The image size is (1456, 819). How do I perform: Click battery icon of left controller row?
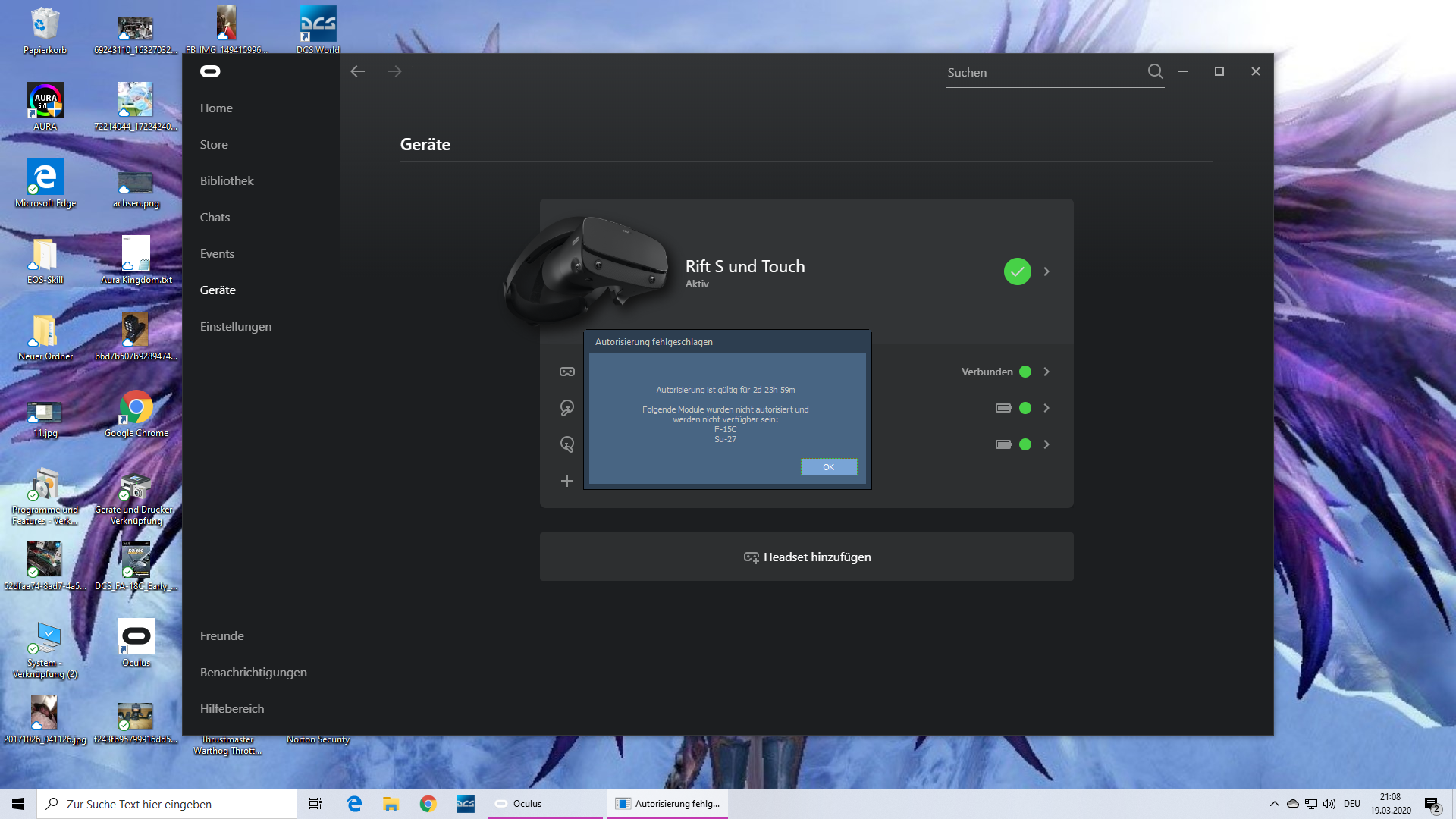pos(1004,408)
